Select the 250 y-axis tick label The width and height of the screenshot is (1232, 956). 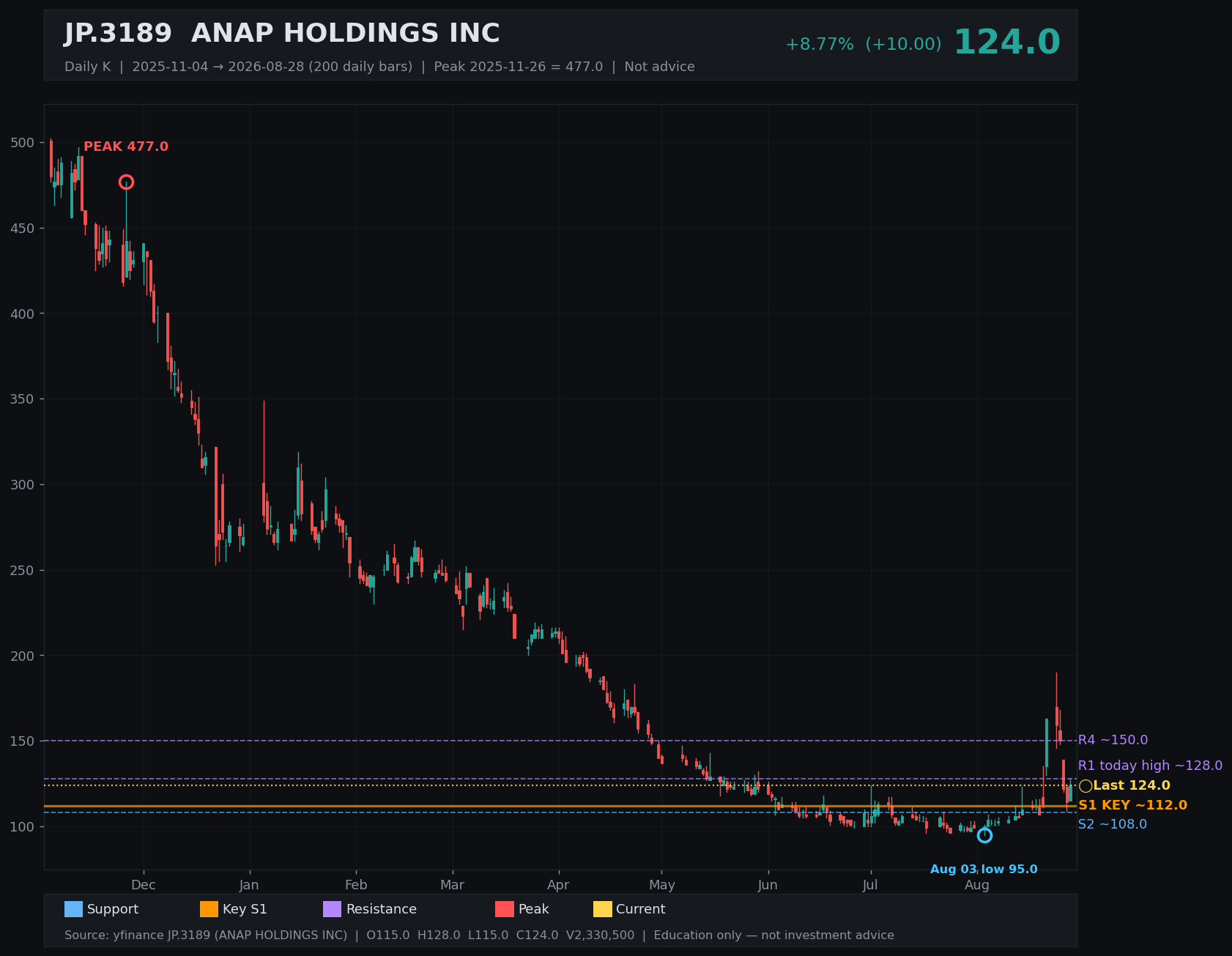tap(23, 571)
